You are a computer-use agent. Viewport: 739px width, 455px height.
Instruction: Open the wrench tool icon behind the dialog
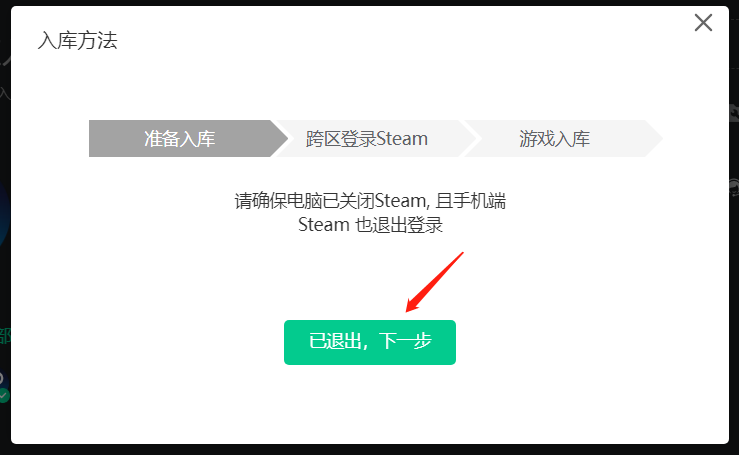click(x=734, y=112)
